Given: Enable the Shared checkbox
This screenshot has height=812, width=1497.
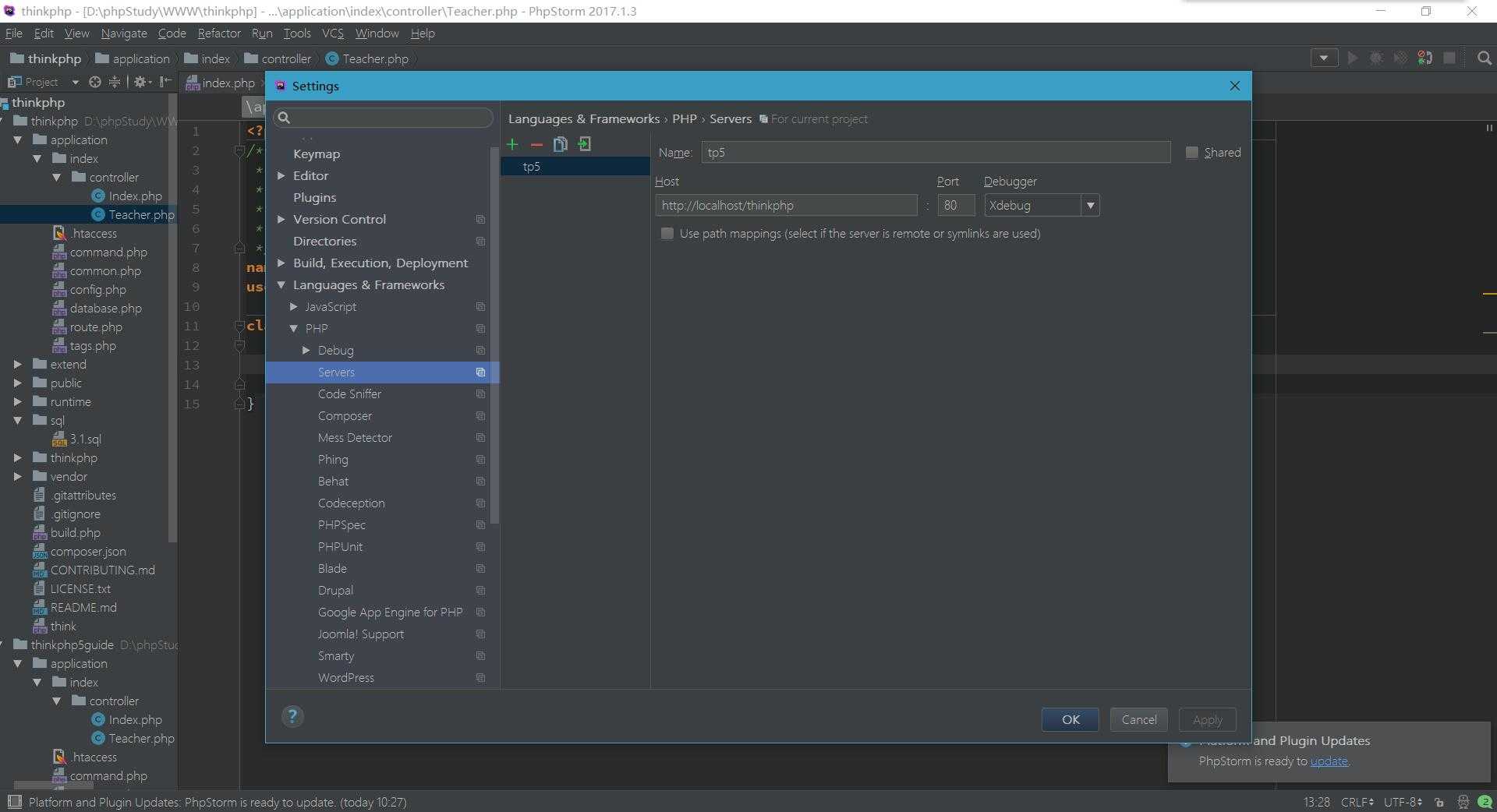Looking at the screenshot, I should pos(1191,153).
